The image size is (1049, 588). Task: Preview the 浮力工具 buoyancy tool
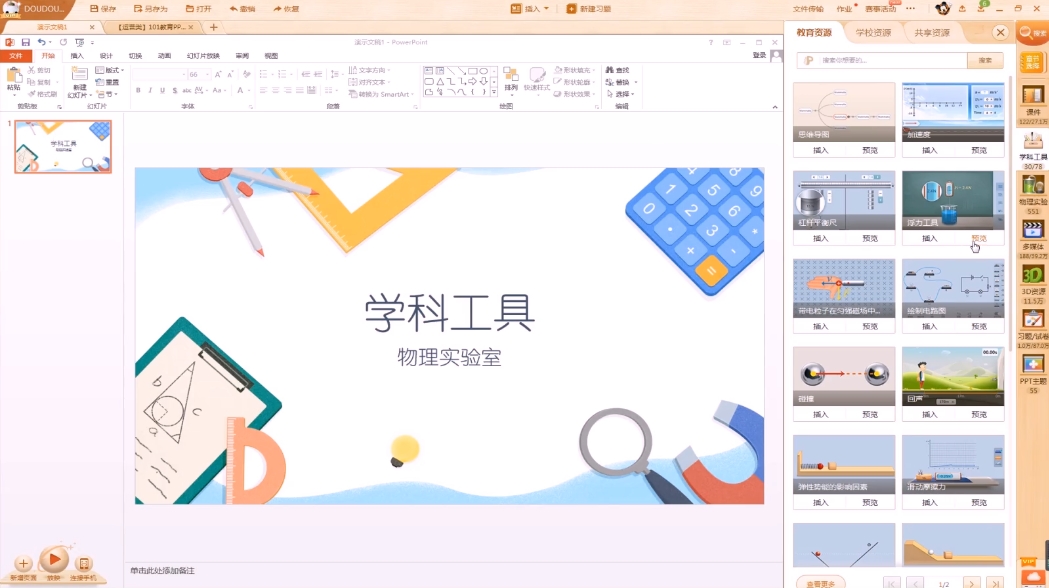979,238
